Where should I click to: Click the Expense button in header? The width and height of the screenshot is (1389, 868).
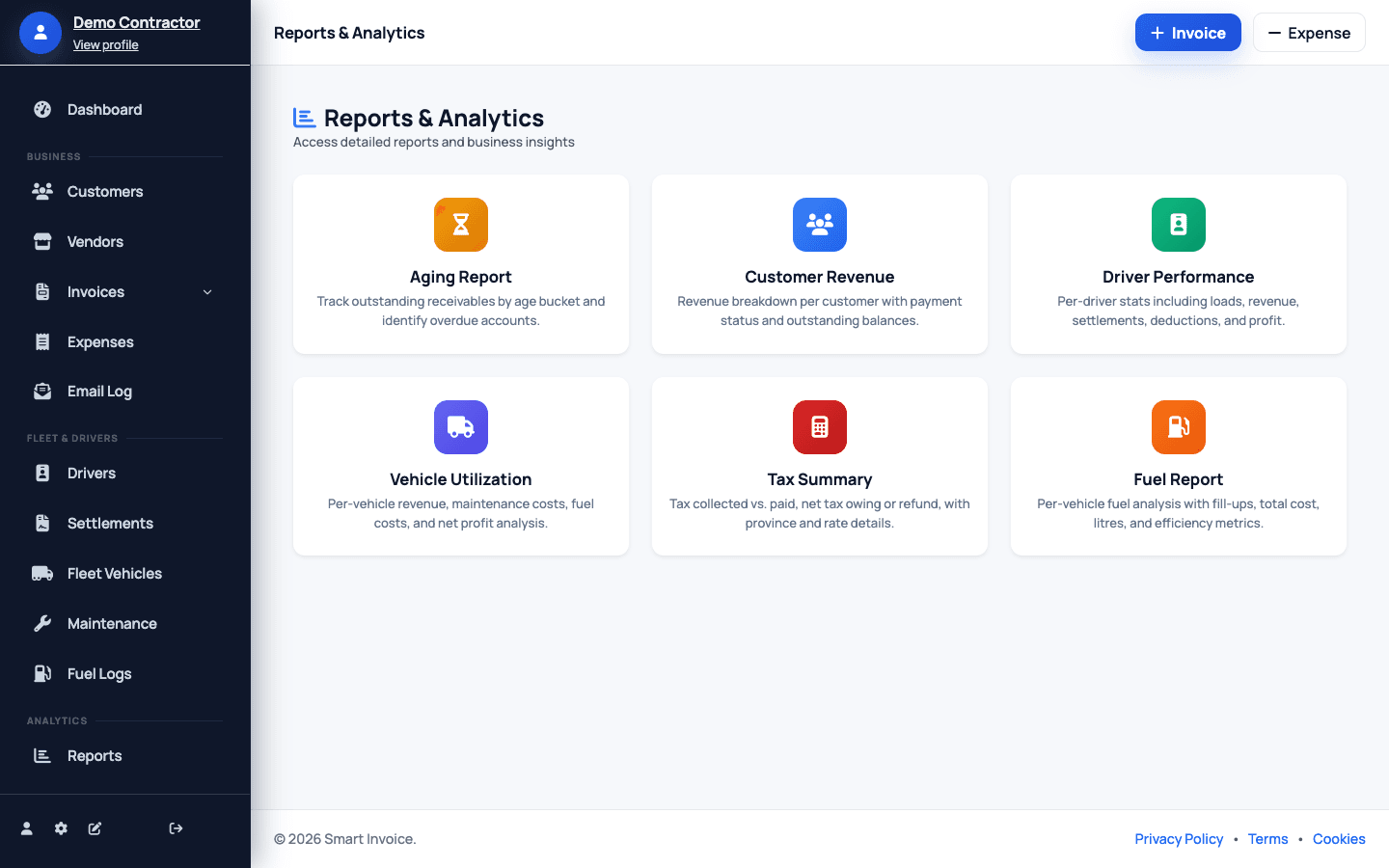1309,33
